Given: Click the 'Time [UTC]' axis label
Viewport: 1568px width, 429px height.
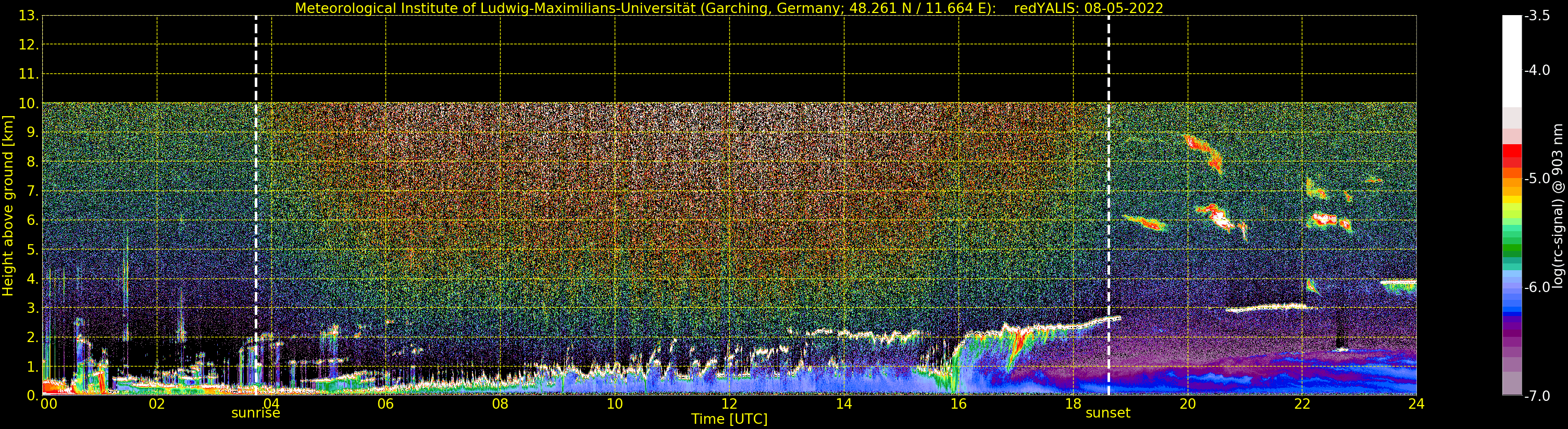Looking at the screenshot, I should [729, 419].
